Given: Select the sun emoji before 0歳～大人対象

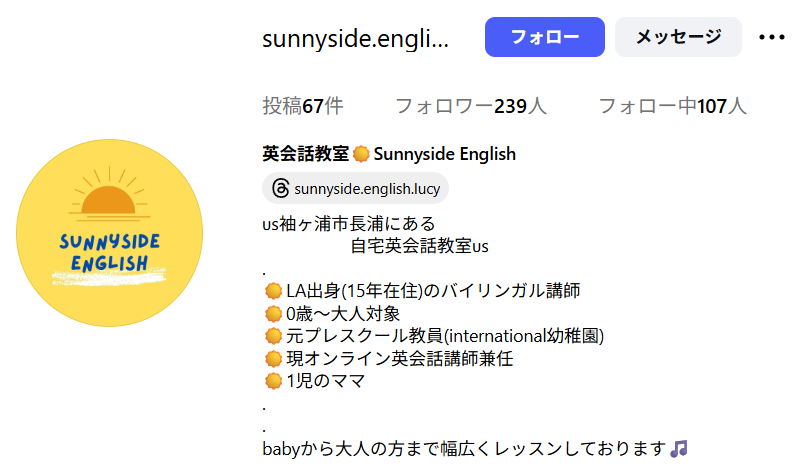Looking at the screenshot, I should point(272,314).
